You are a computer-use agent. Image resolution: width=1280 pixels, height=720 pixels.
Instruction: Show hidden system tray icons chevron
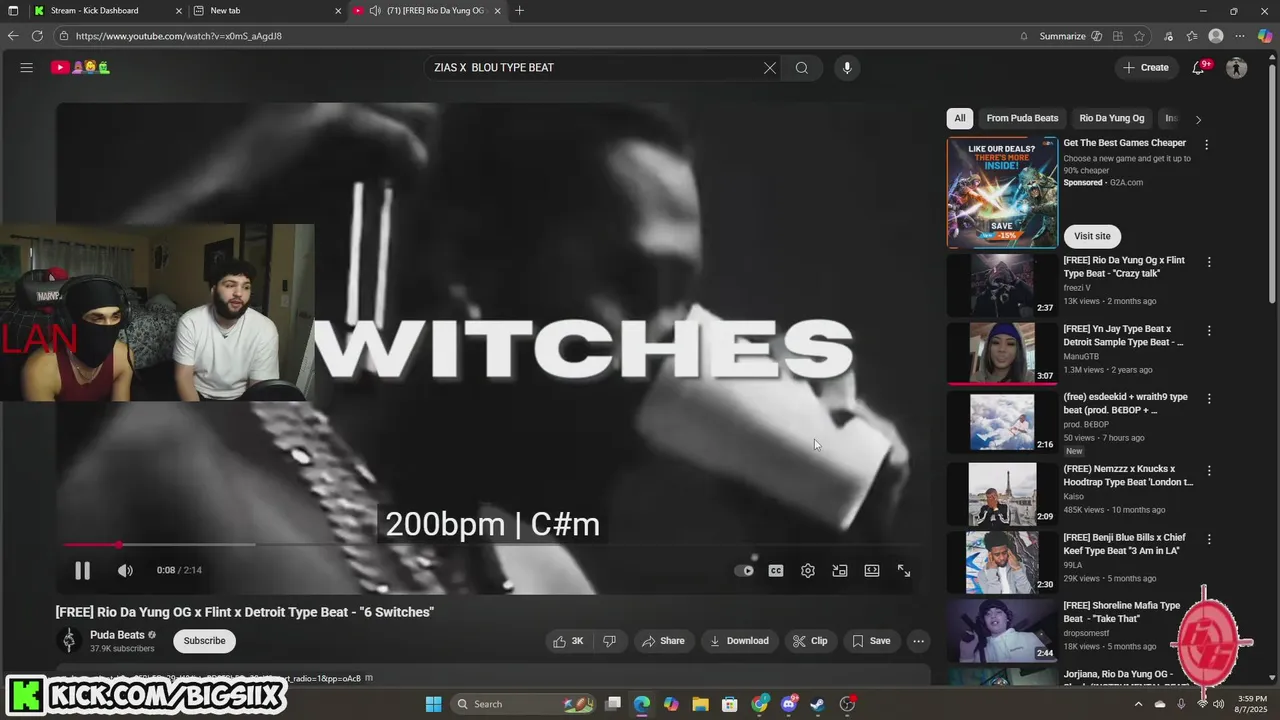pos(1138,704)
